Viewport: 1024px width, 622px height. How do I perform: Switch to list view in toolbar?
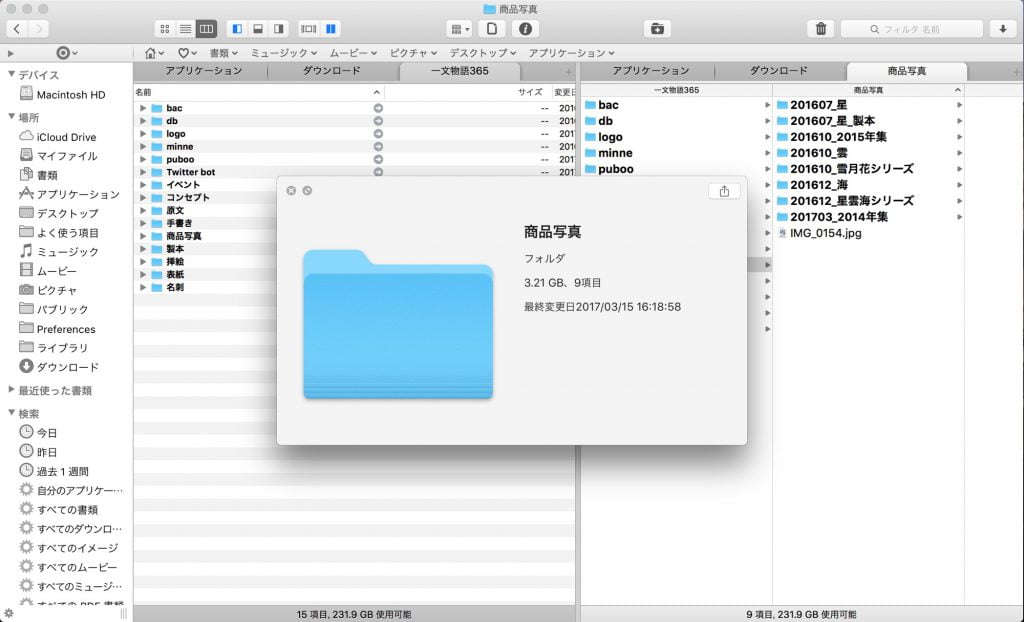pos(185,29)
